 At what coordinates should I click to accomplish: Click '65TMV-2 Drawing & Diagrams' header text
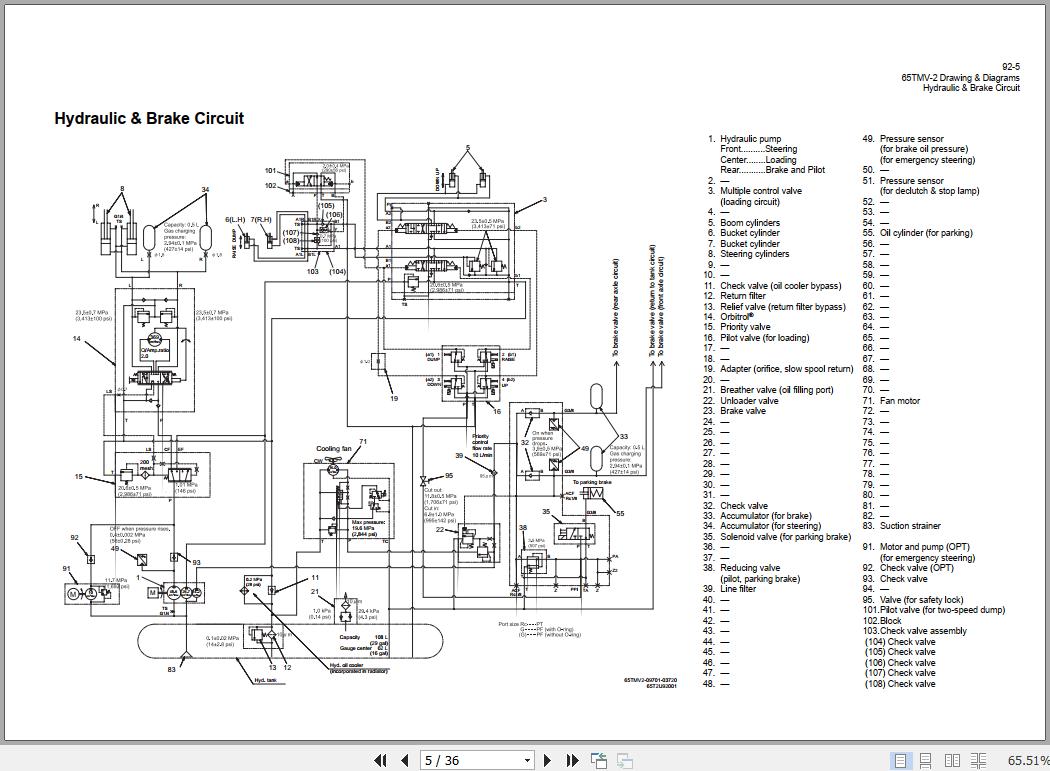(x=960, y=77)
